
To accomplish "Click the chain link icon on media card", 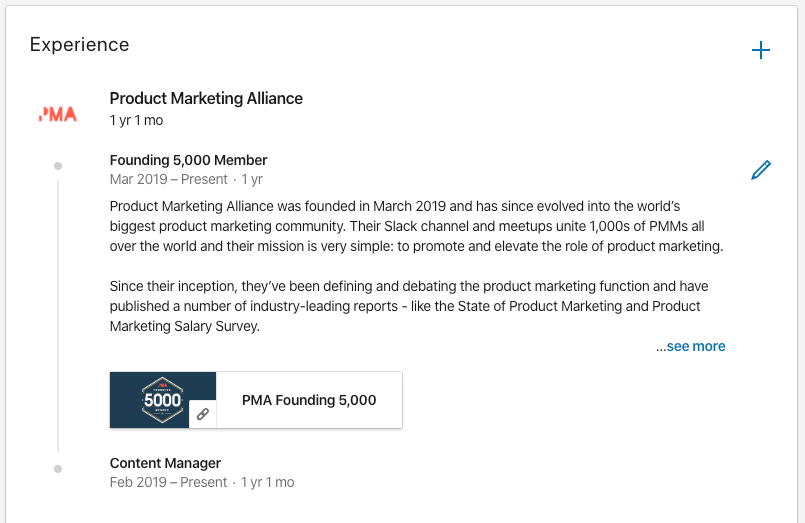I will [203, 414].
